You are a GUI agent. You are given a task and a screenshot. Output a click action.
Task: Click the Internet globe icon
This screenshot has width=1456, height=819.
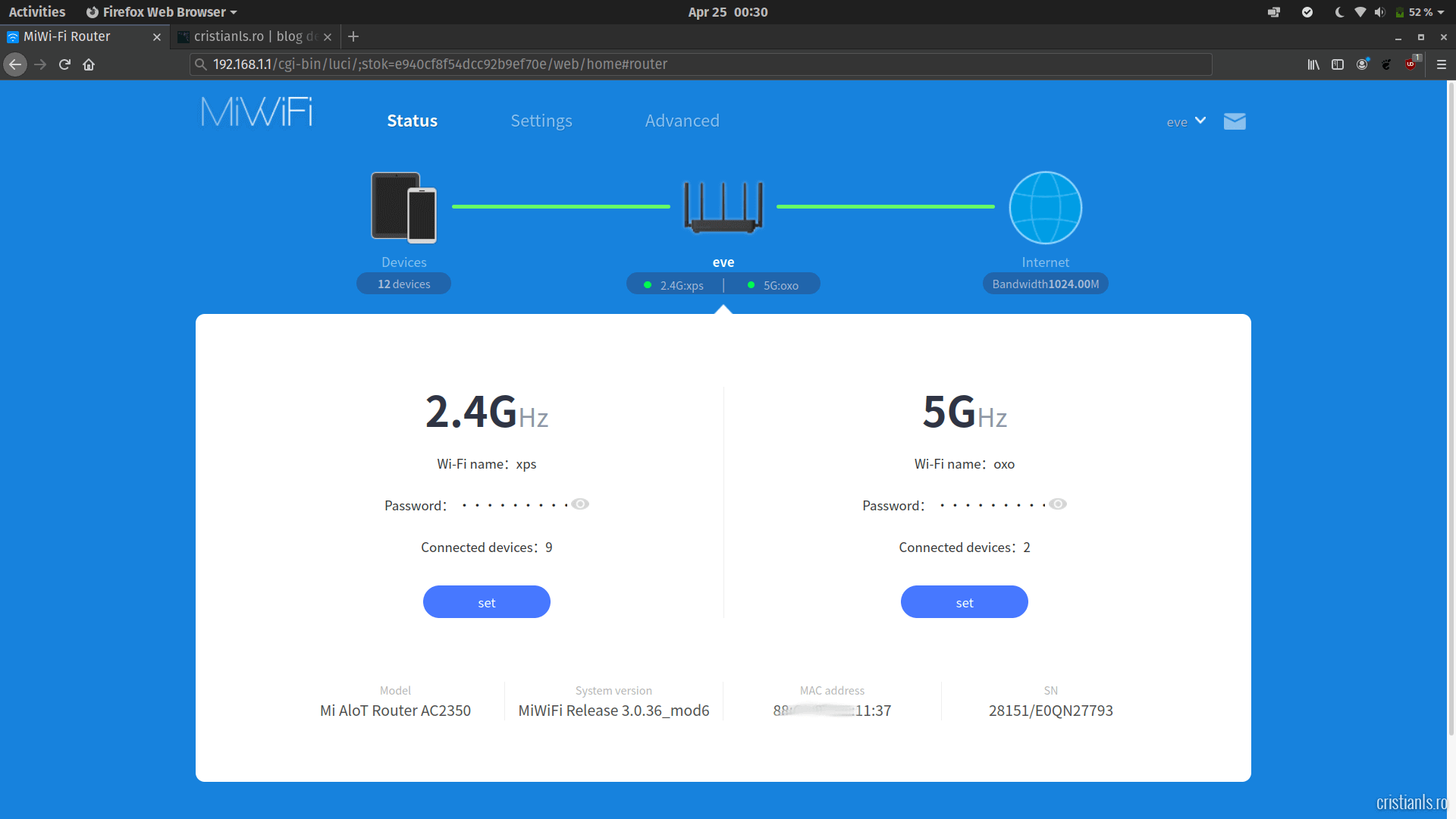pos(1045,207)
